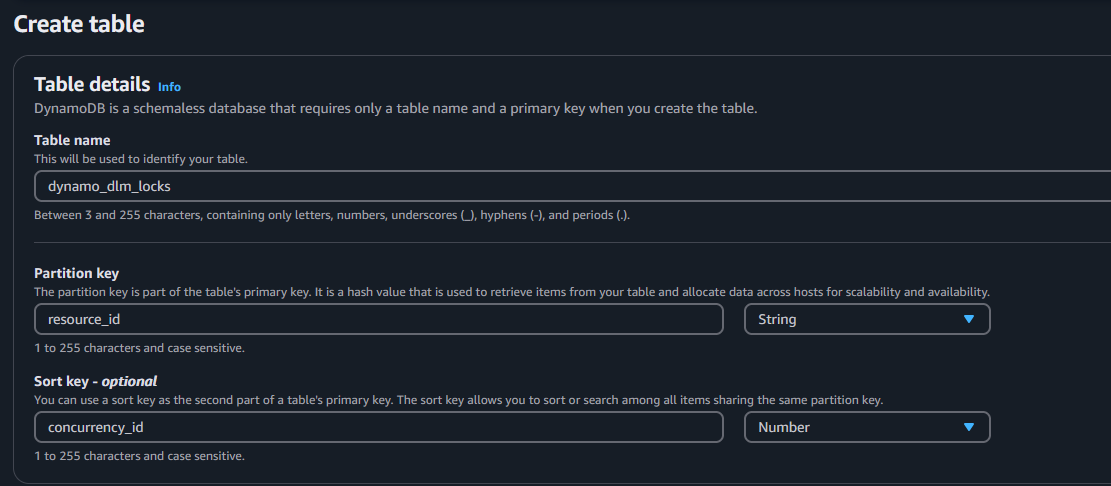Click the Partition key field label
The width and height of the screenshot is (1111, 486).
click(77, 273)
